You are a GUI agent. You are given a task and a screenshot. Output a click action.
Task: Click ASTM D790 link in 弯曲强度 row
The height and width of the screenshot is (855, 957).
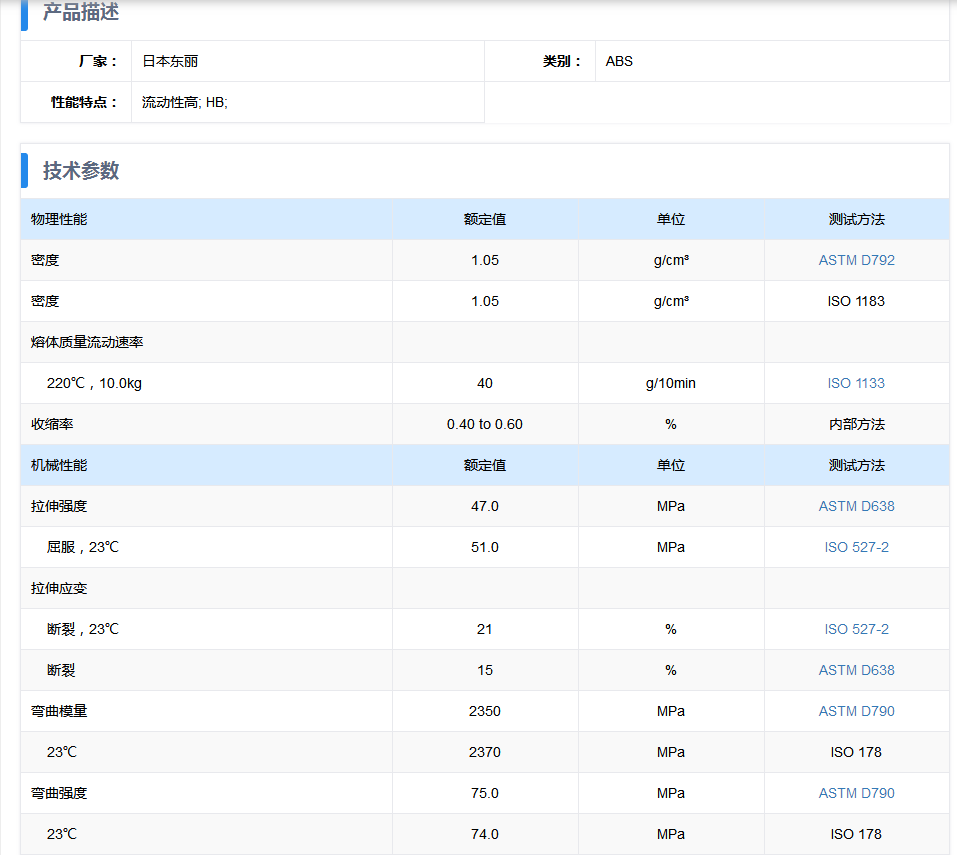click(x=856, y=793)
